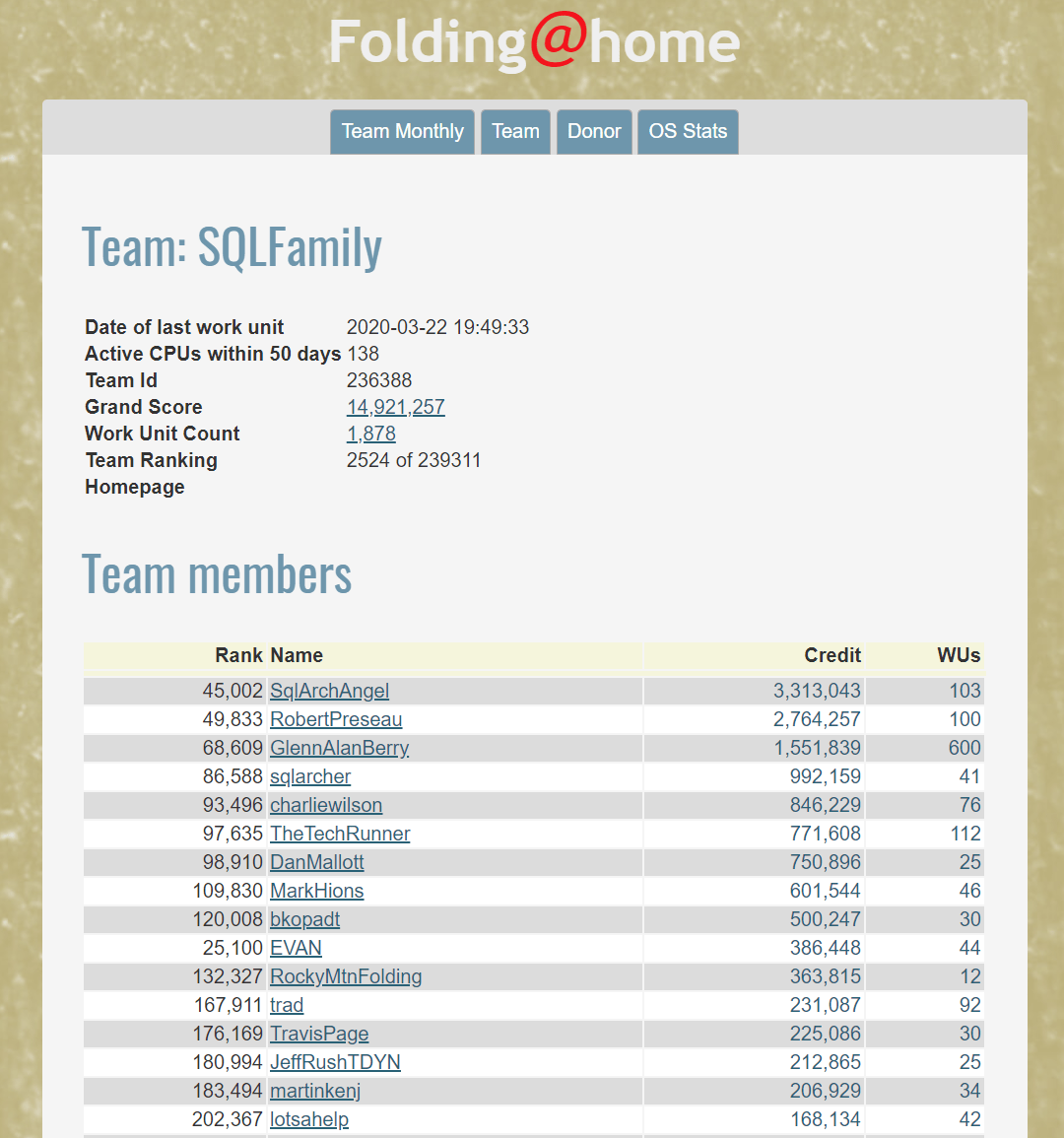View OS Stats page
This screenshot has width=1064, height=1138.
tap(687, 131)
